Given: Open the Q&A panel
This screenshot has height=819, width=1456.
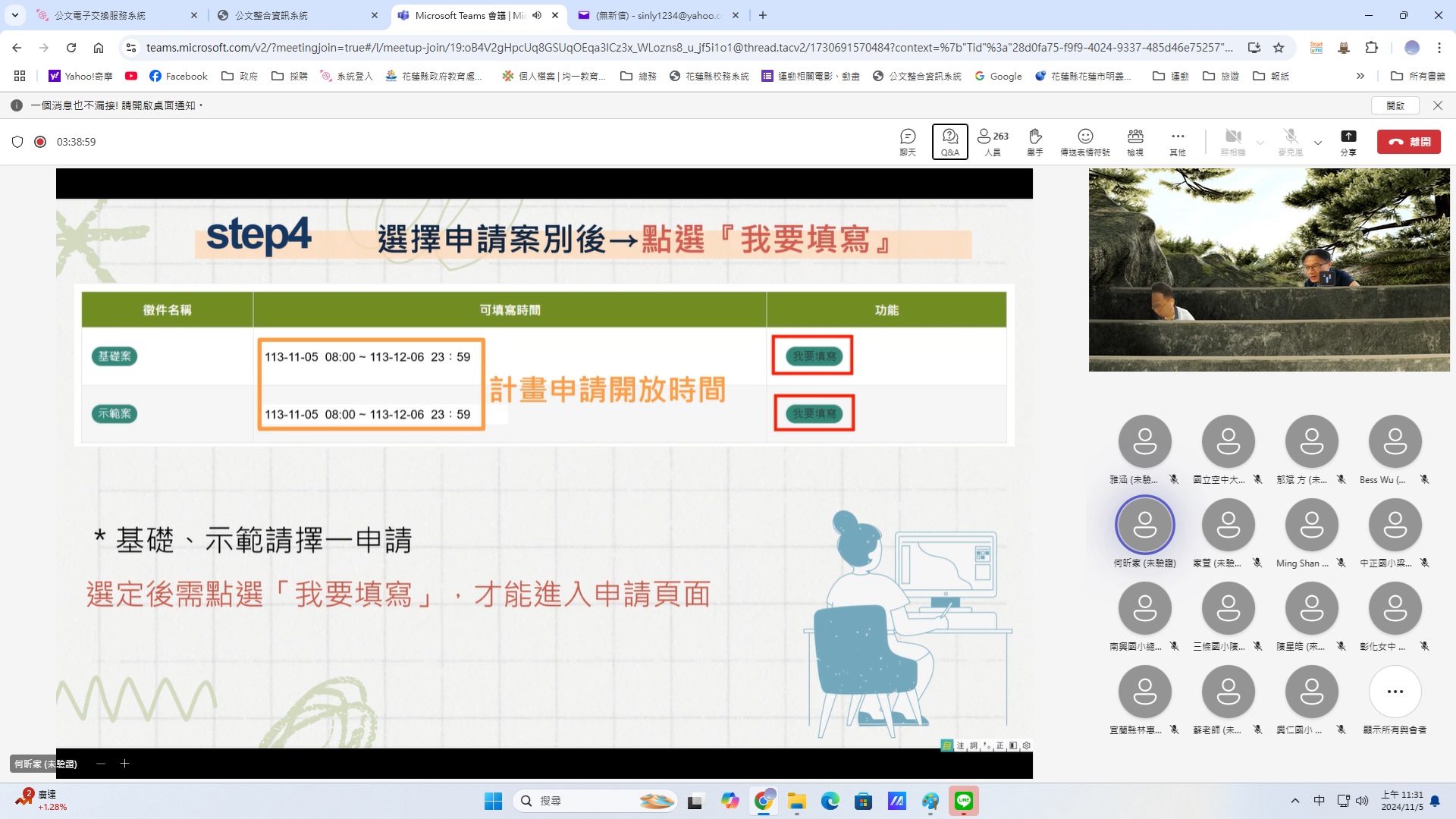Looking at the screenshot, I should pos(949,141).
